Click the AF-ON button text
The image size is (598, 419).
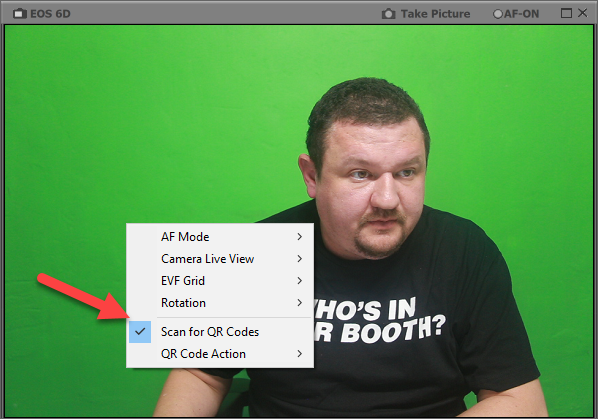tap(521, 14)
